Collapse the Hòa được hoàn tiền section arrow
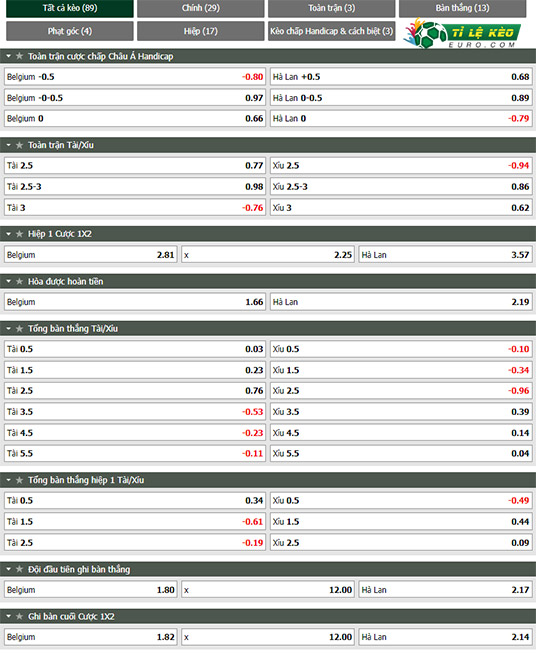The width and height of the screenshot is (536, 655). [x=8, y=282]
